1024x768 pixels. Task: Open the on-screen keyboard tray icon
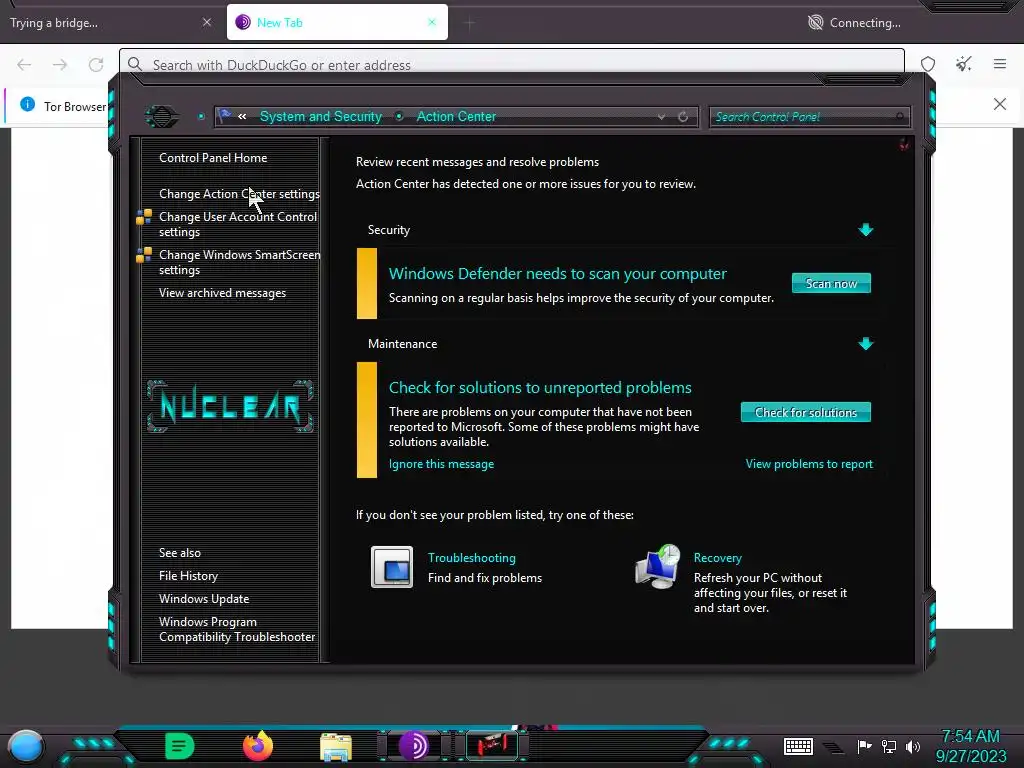pyautogui.click(x=798, y=746)
